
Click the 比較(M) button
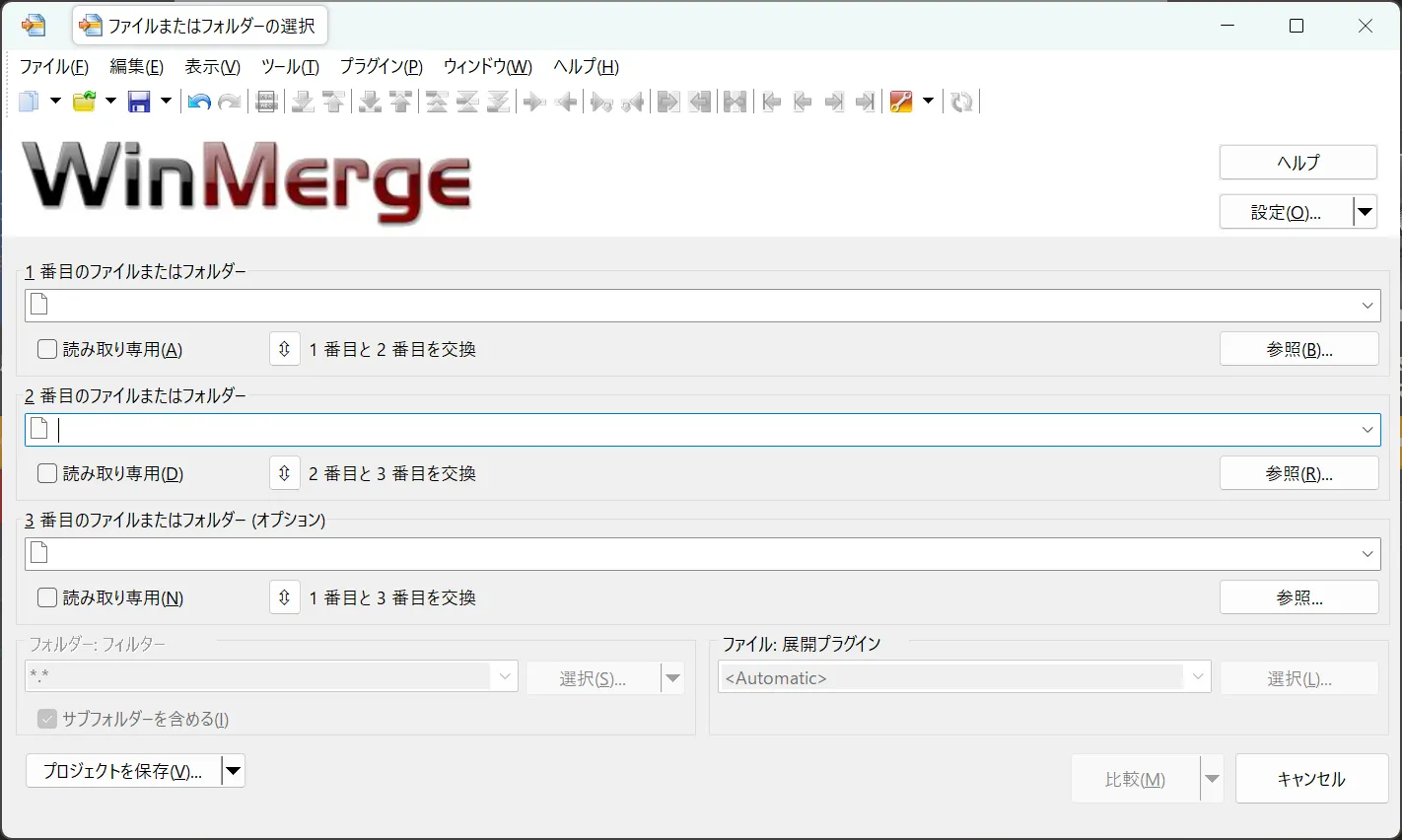(x=1135, y=779)
